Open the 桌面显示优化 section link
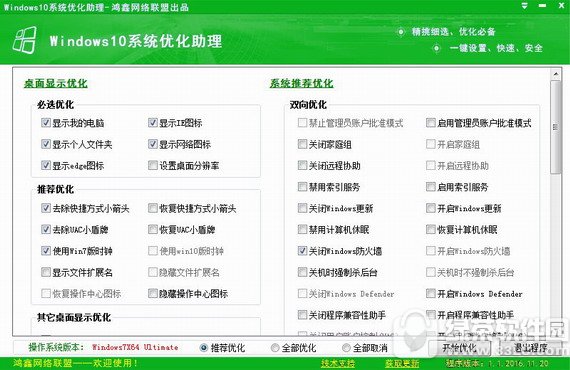The image size is (570, 370). [x=56, y=84]
